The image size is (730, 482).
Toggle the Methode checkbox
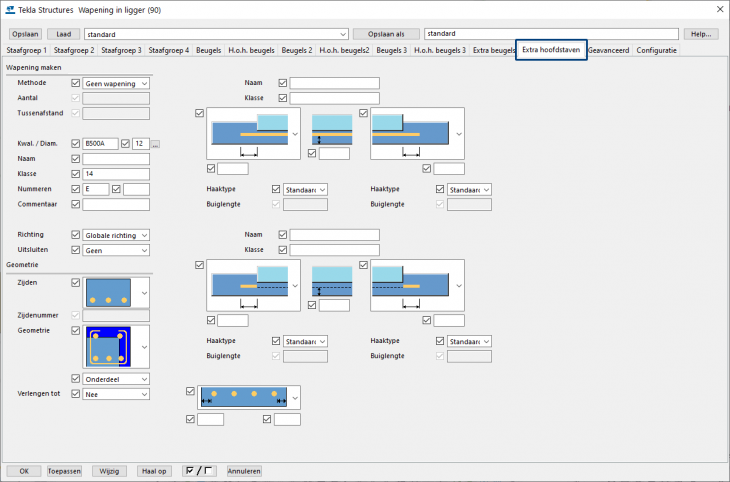[76, 83]
